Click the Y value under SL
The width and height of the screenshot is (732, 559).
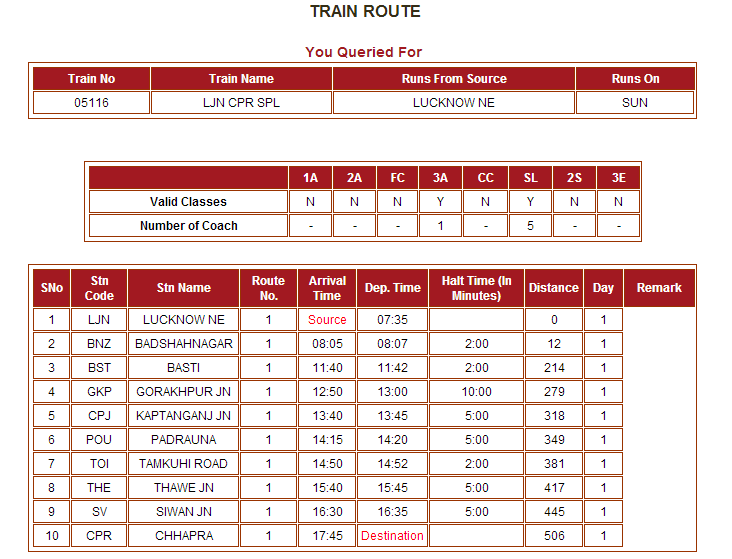tap(530, 202)
